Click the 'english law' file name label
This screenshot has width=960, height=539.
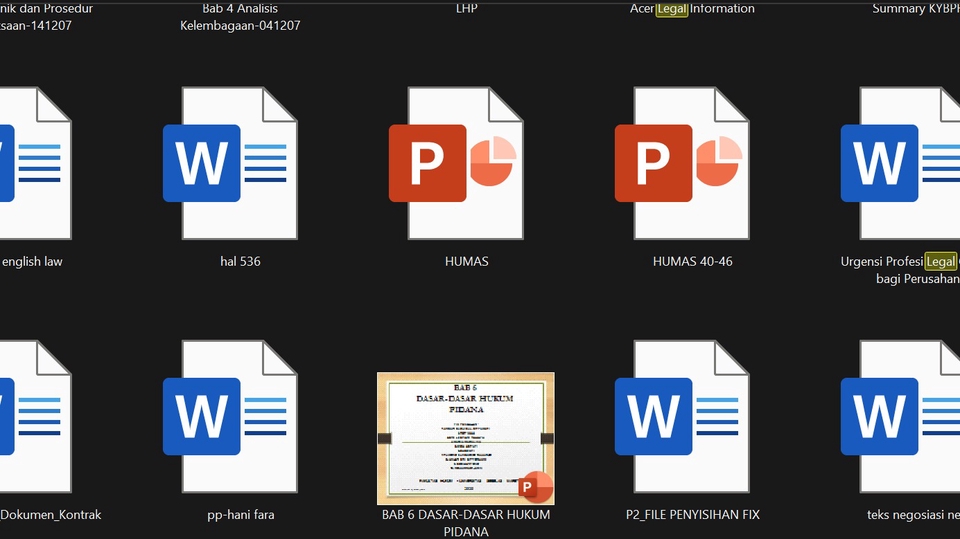32,262
